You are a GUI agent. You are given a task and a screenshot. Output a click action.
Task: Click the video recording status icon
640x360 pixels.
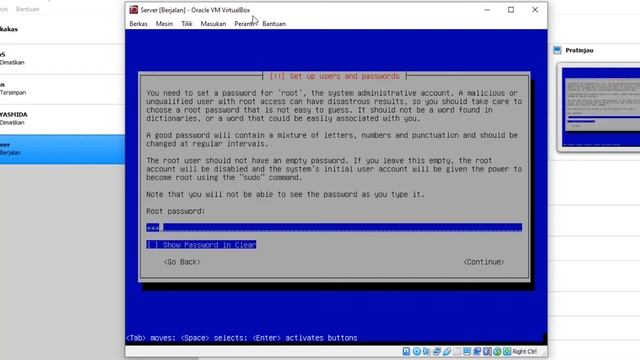click(x=477, y=351)
